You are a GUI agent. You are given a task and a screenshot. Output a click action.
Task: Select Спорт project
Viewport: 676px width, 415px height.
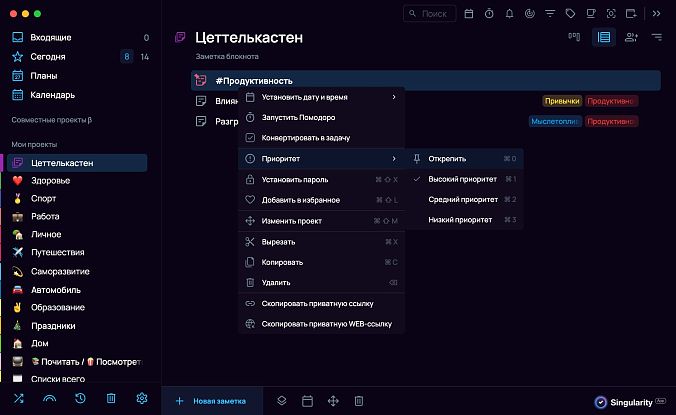click(x=77, y=199)
